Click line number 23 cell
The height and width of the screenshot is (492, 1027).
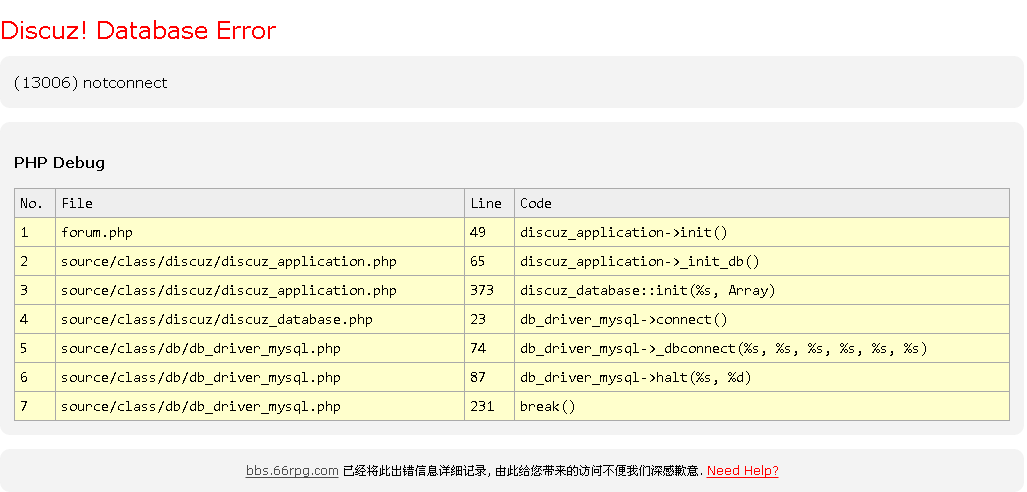pos(489,319)
